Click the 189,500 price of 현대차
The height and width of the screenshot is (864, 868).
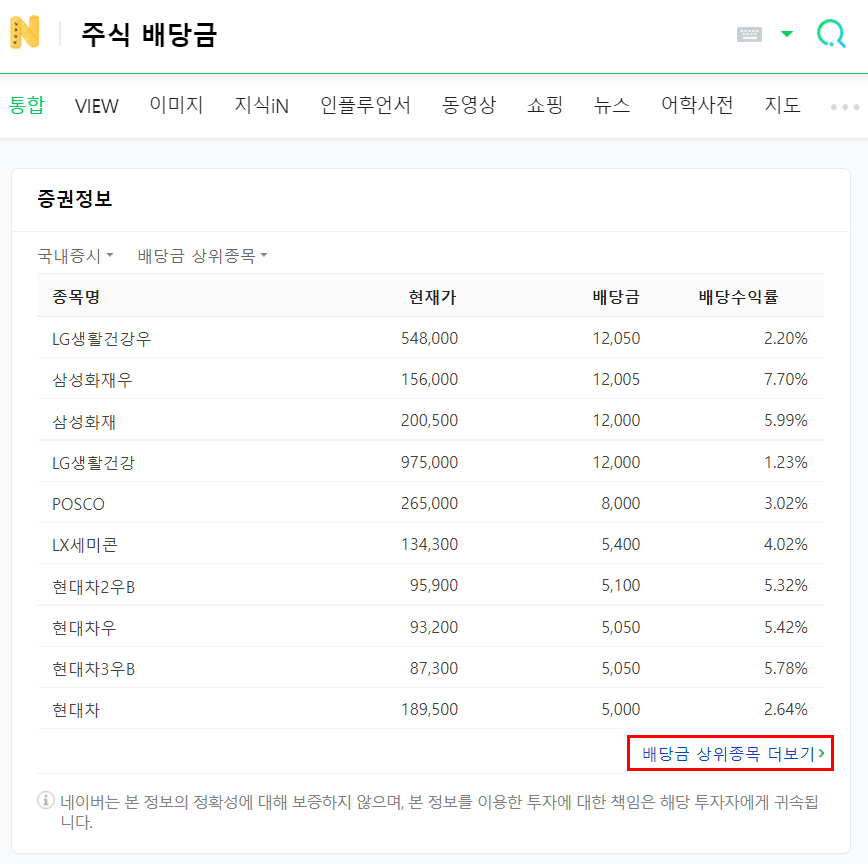tap(430, 709)
